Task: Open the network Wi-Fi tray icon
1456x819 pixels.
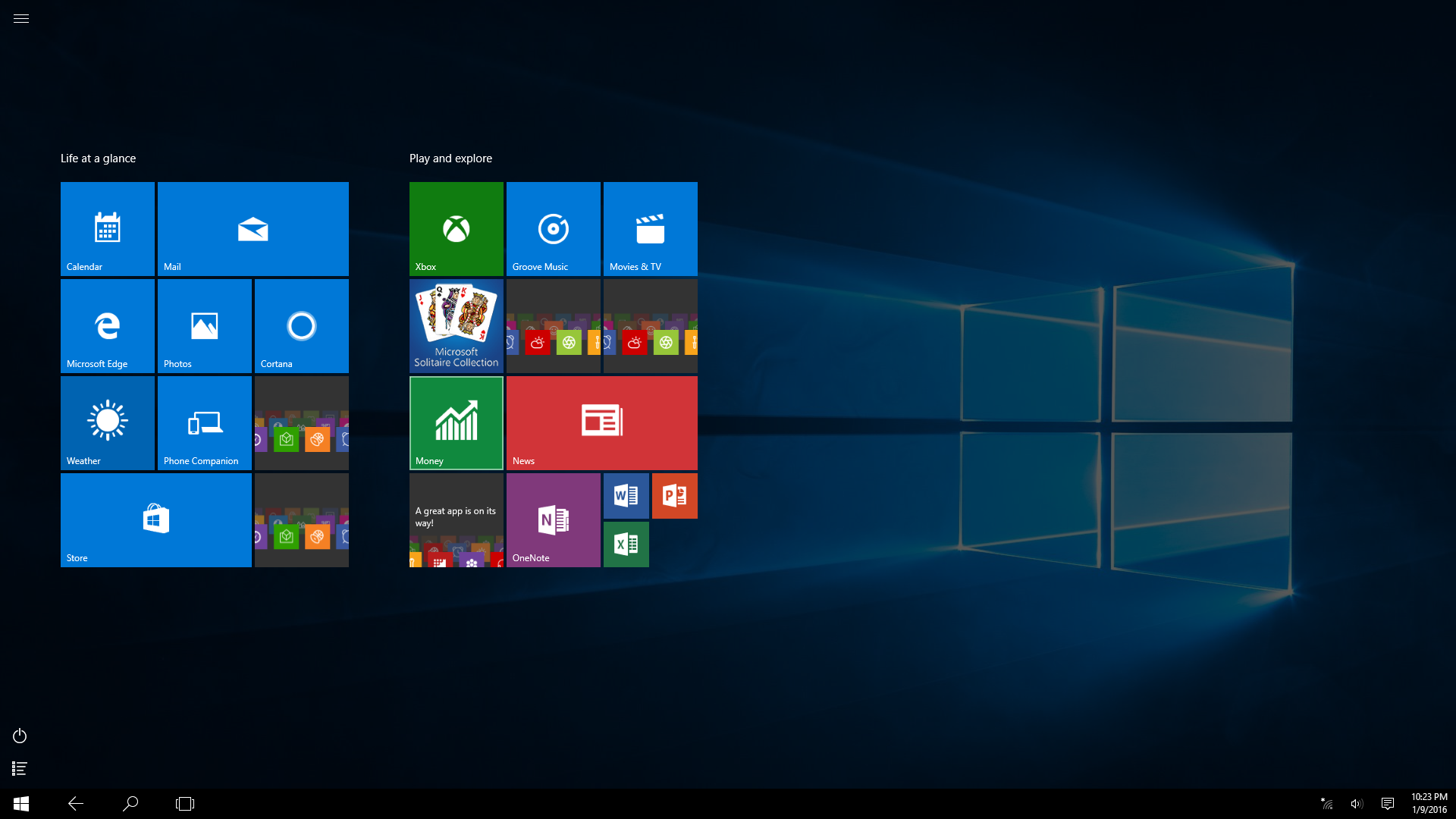Action: [x=1327, y=804]
